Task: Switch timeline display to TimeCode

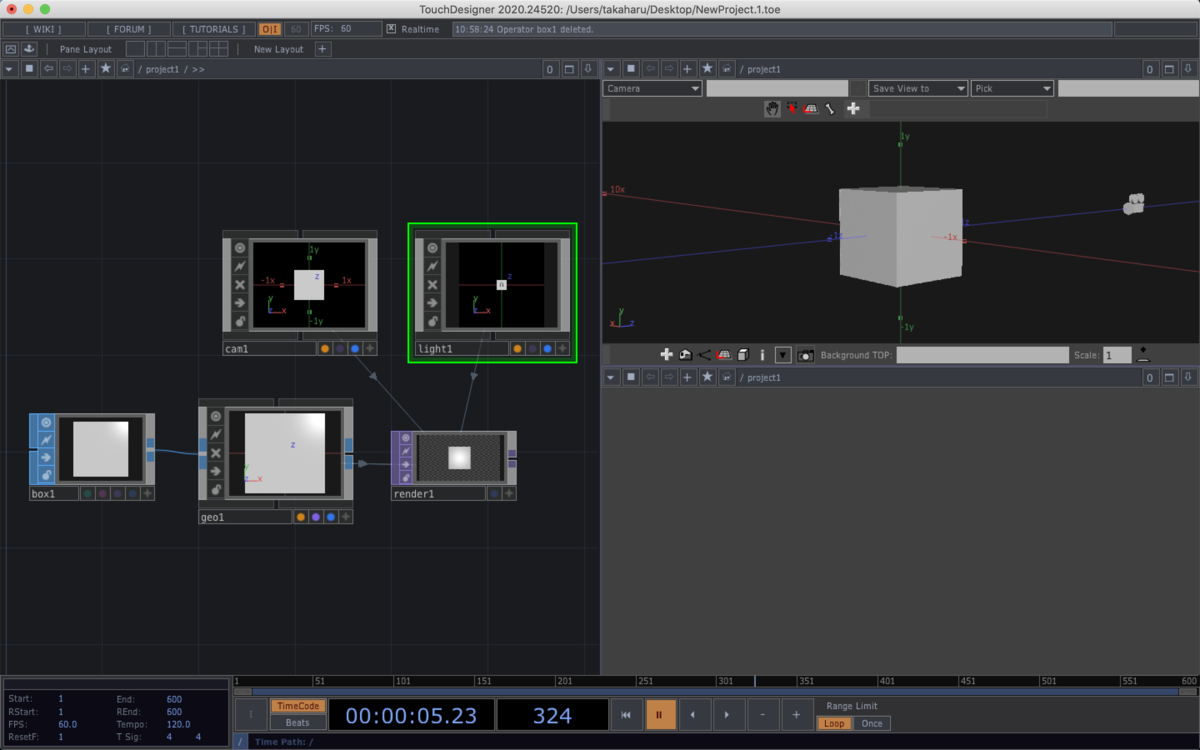Action: click(298, 706)
